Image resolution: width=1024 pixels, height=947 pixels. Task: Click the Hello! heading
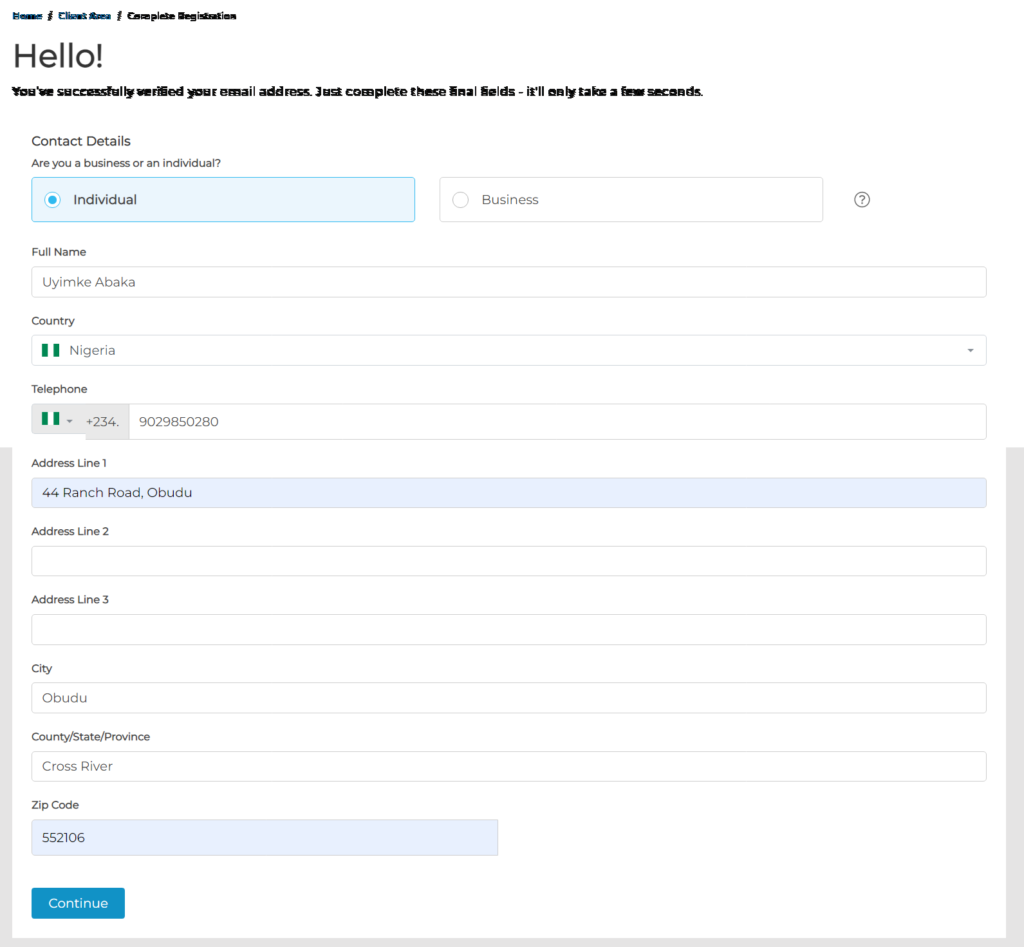point(58,56)
